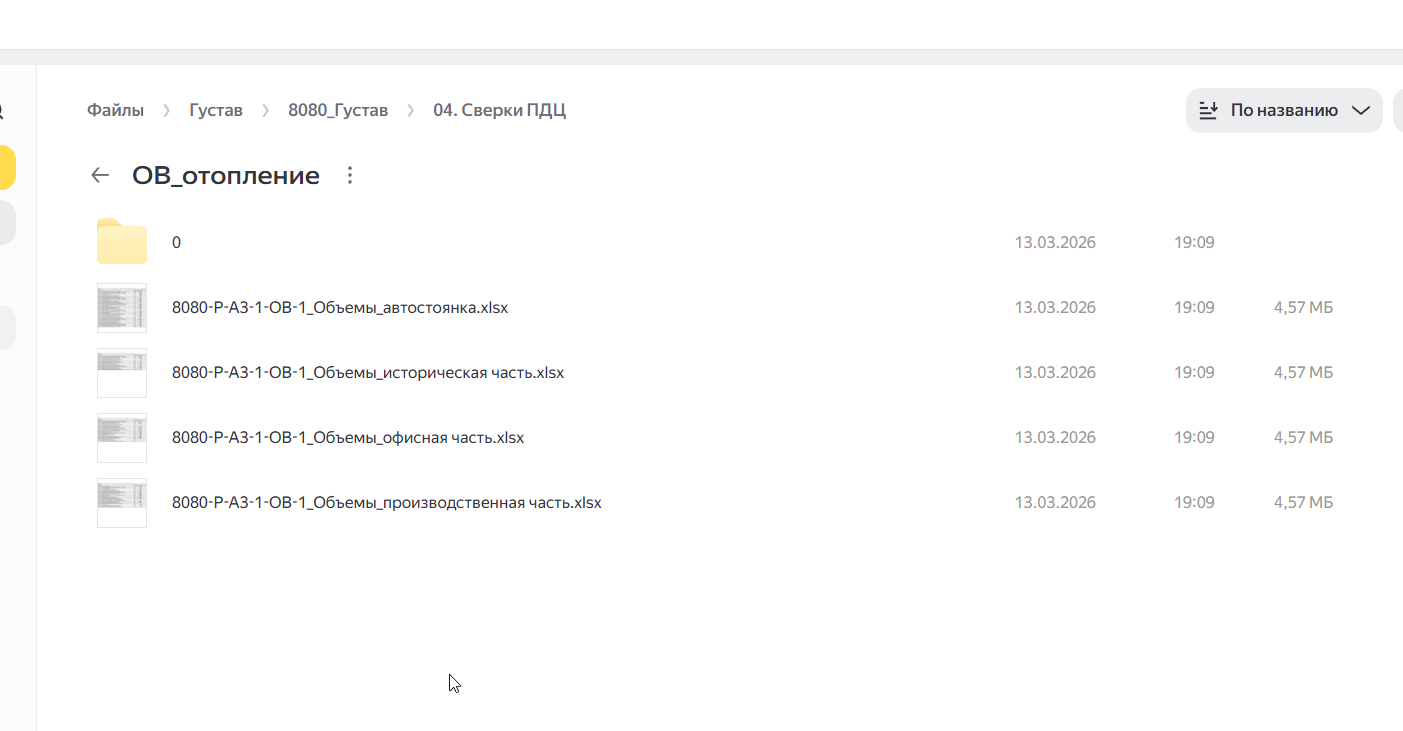Select file name Объемы_историческая часть.xlsx

click(x=368, y=373)
